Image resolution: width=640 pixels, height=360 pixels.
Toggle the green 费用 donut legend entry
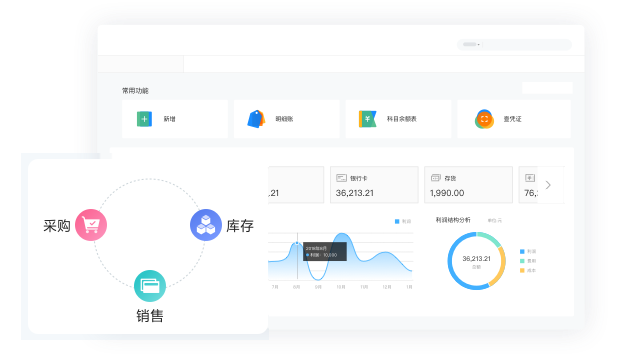(x=528, y=261)
